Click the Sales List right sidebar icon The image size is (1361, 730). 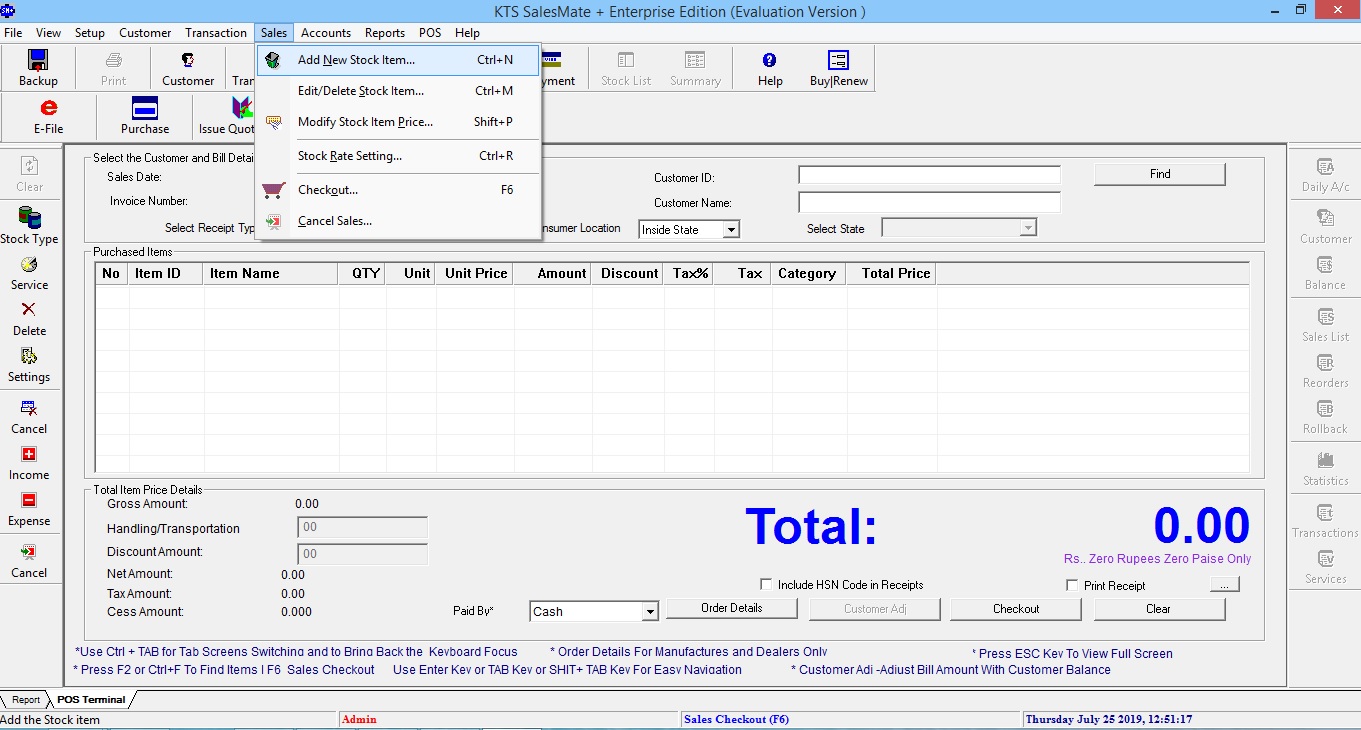pos(1326,317)
